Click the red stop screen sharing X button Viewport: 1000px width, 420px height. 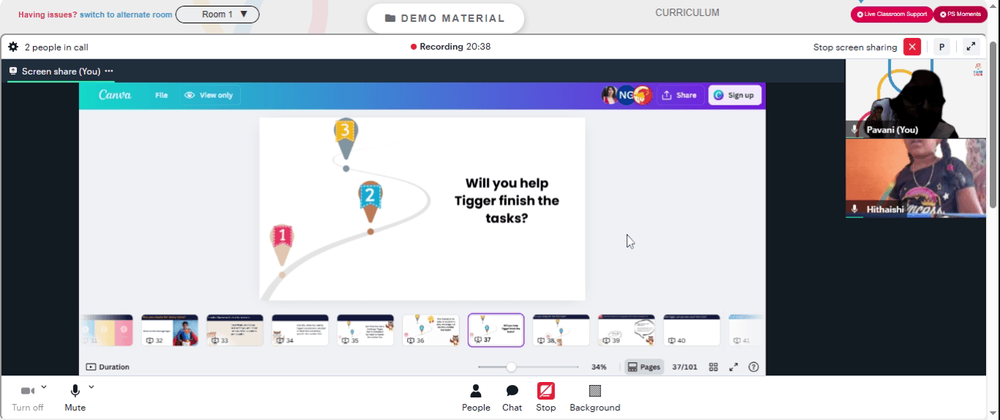[x=912, y=47]
